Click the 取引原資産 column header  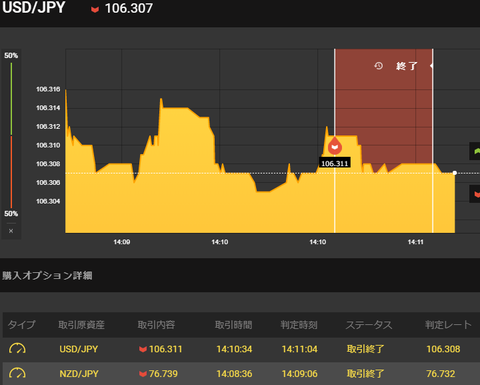pos(81,325)
